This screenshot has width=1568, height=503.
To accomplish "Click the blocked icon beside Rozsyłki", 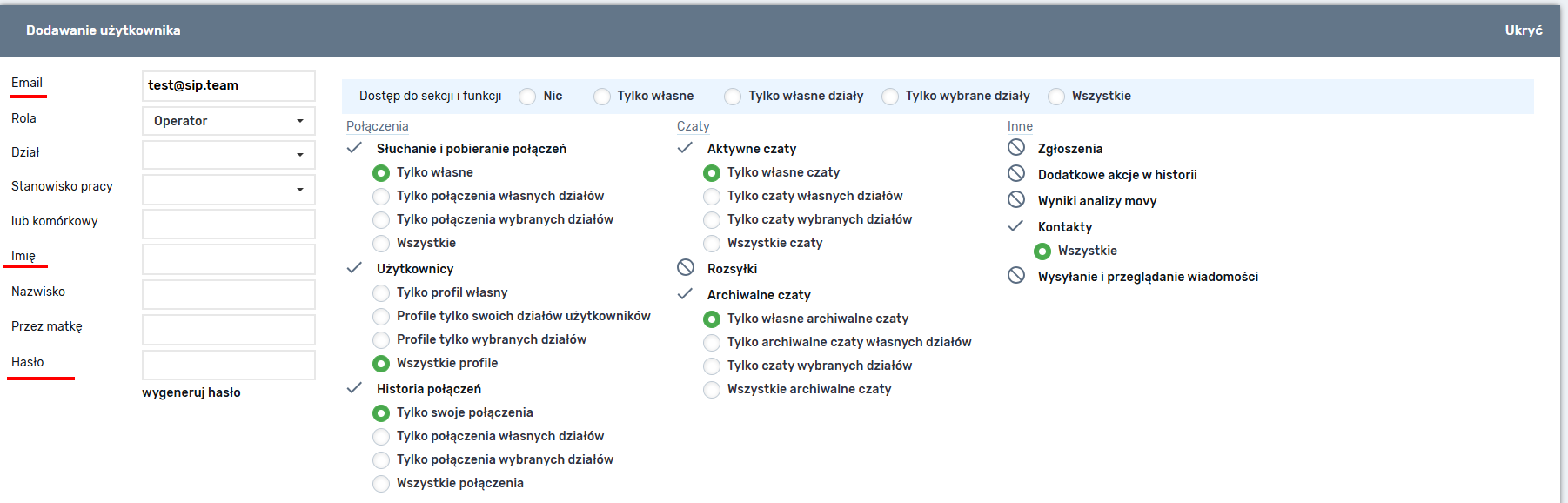I will tap(686, 268).
